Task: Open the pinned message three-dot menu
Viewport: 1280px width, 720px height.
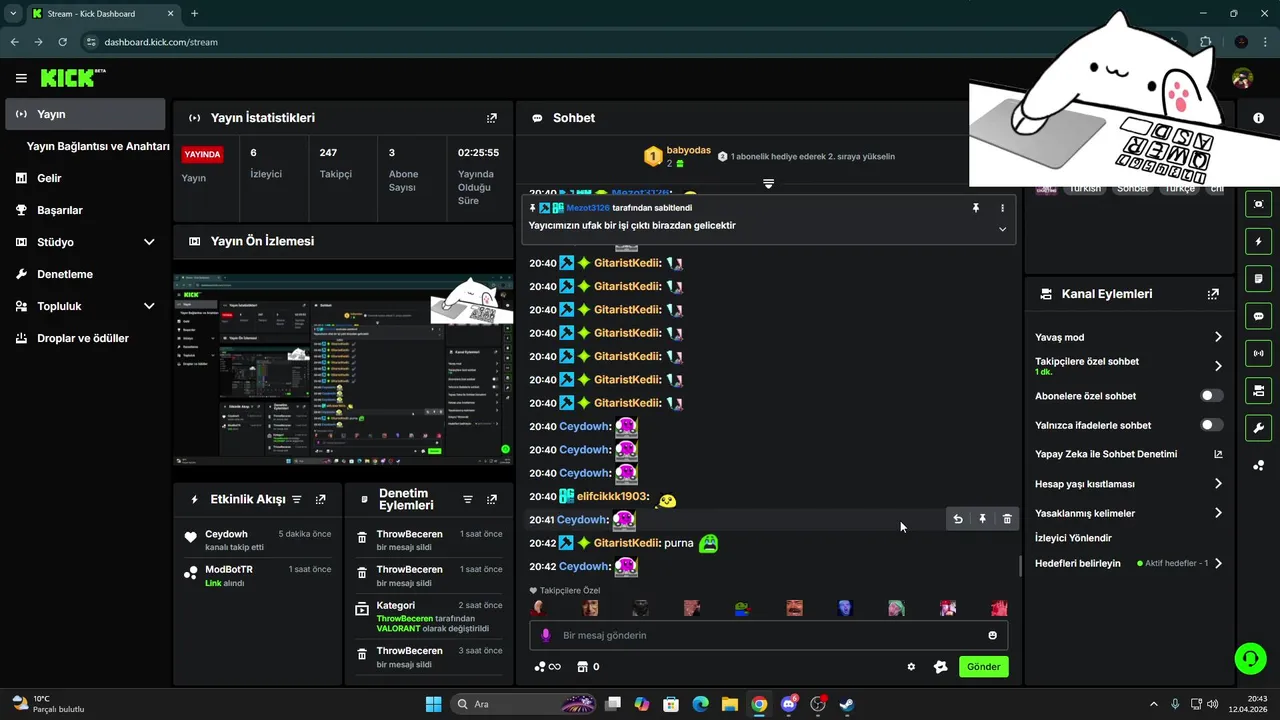Action: click(1002, 208)
